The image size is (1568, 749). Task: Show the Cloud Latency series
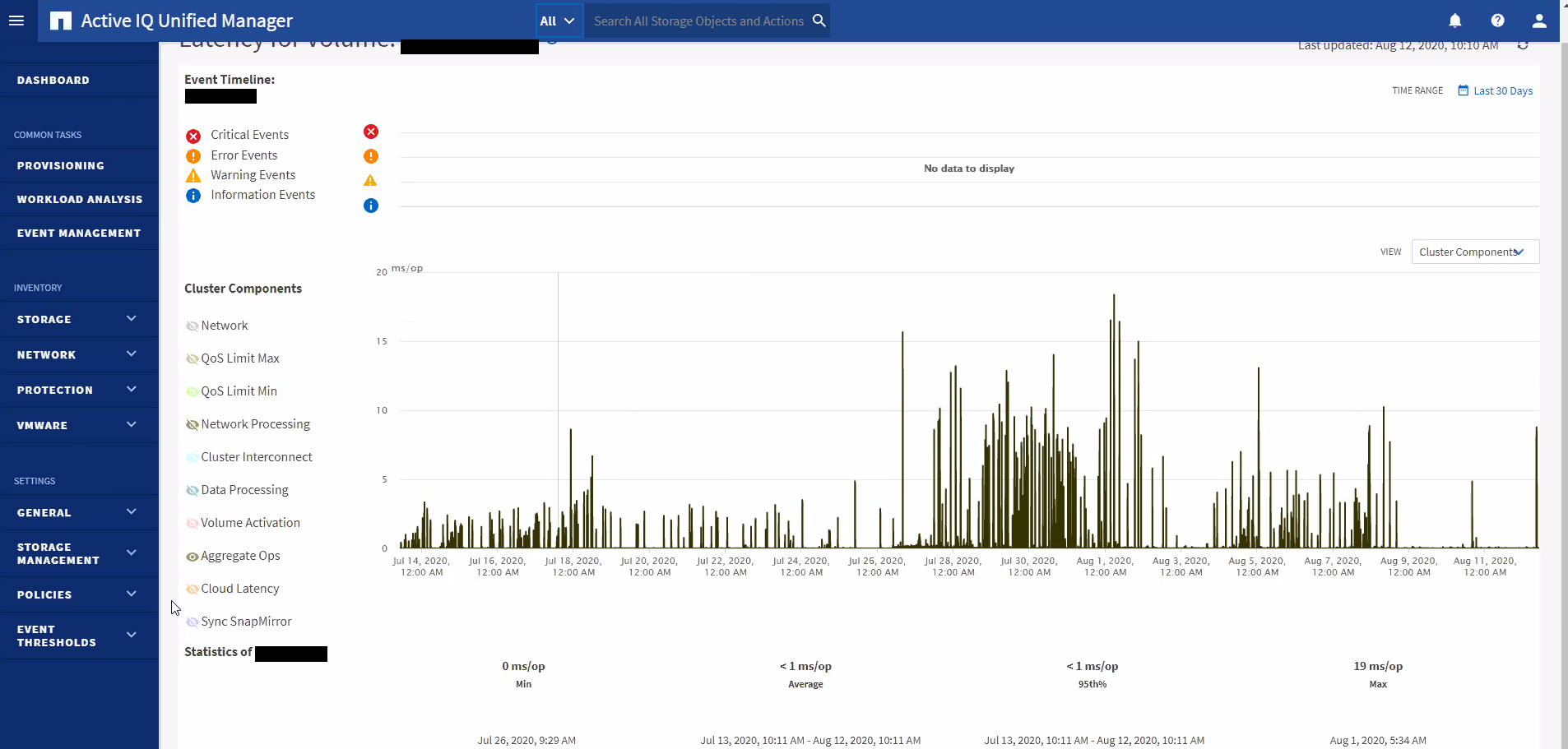click(x=192, y=589)
